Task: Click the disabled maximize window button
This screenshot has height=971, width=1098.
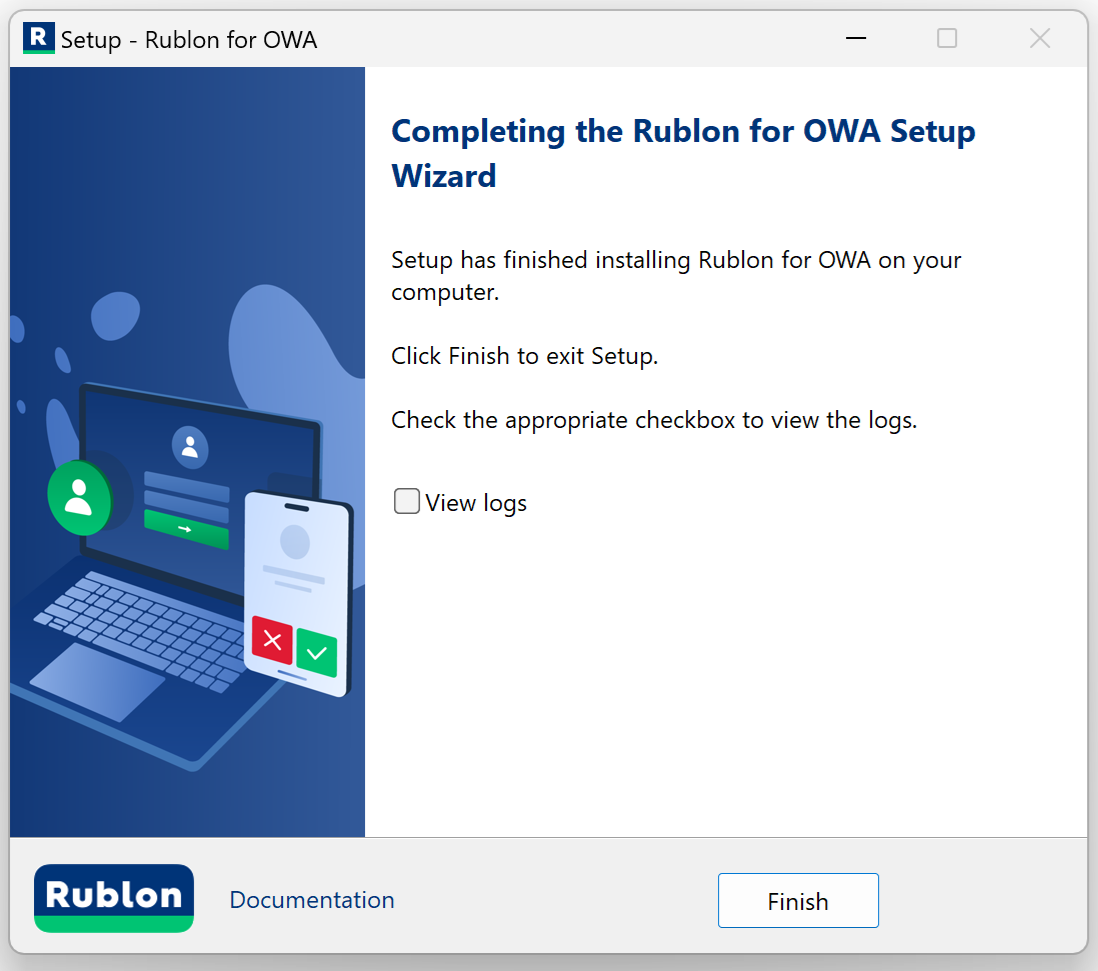Action: [947, 39]
